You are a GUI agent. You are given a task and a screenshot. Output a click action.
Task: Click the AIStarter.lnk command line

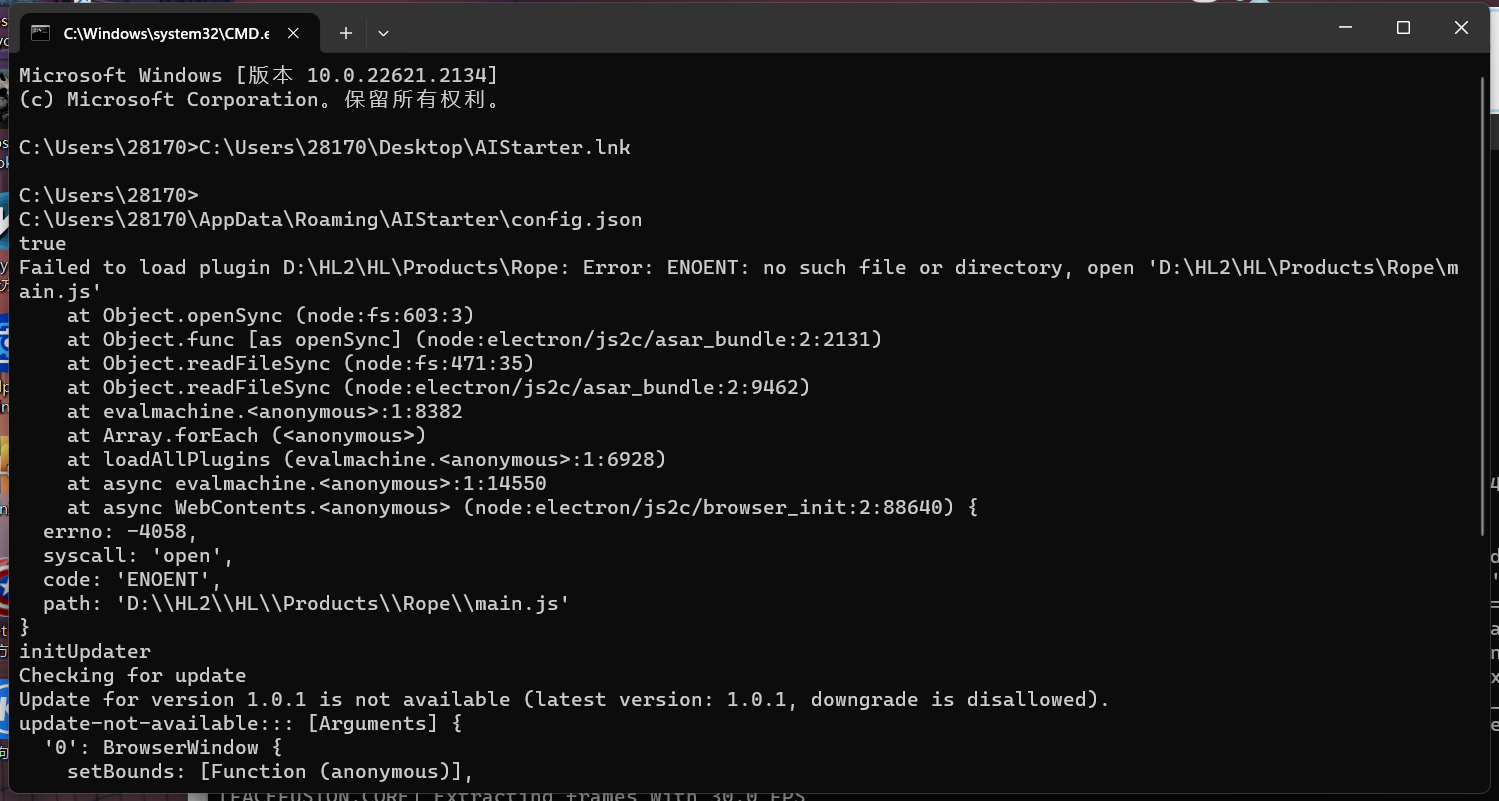coord(325,147)
